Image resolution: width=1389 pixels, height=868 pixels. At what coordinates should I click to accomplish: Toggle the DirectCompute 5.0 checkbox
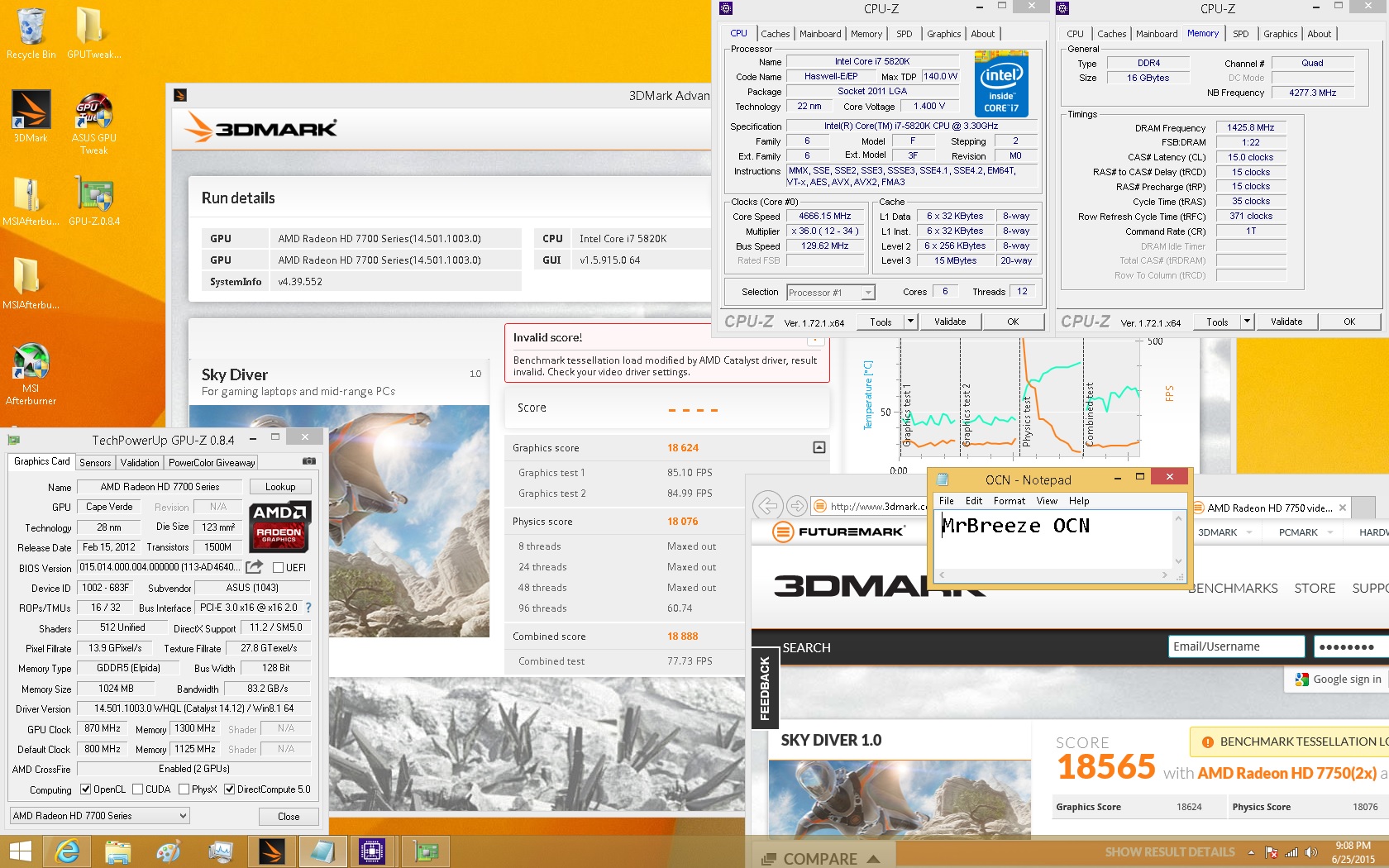(229, 789)
